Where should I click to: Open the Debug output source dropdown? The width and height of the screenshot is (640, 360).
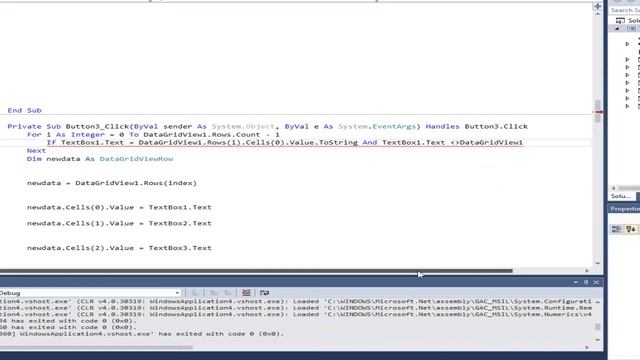(177, 293)
